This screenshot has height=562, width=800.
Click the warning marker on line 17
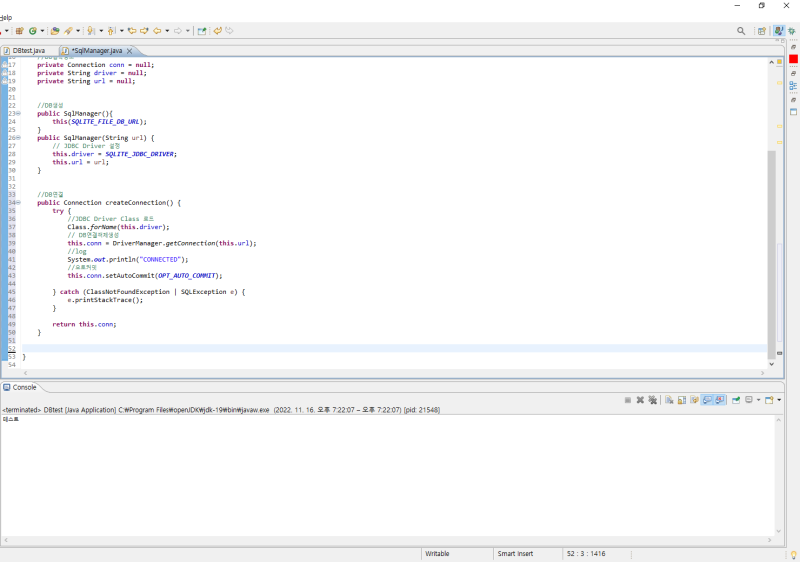pyautogui.click(x=5, y=65)
